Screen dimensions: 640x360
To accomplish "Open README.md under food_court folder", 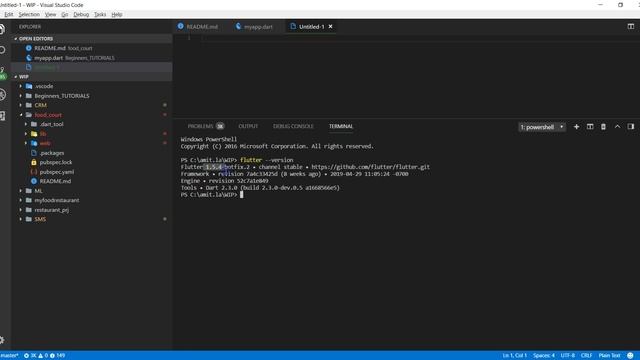I will click(55, 181).
